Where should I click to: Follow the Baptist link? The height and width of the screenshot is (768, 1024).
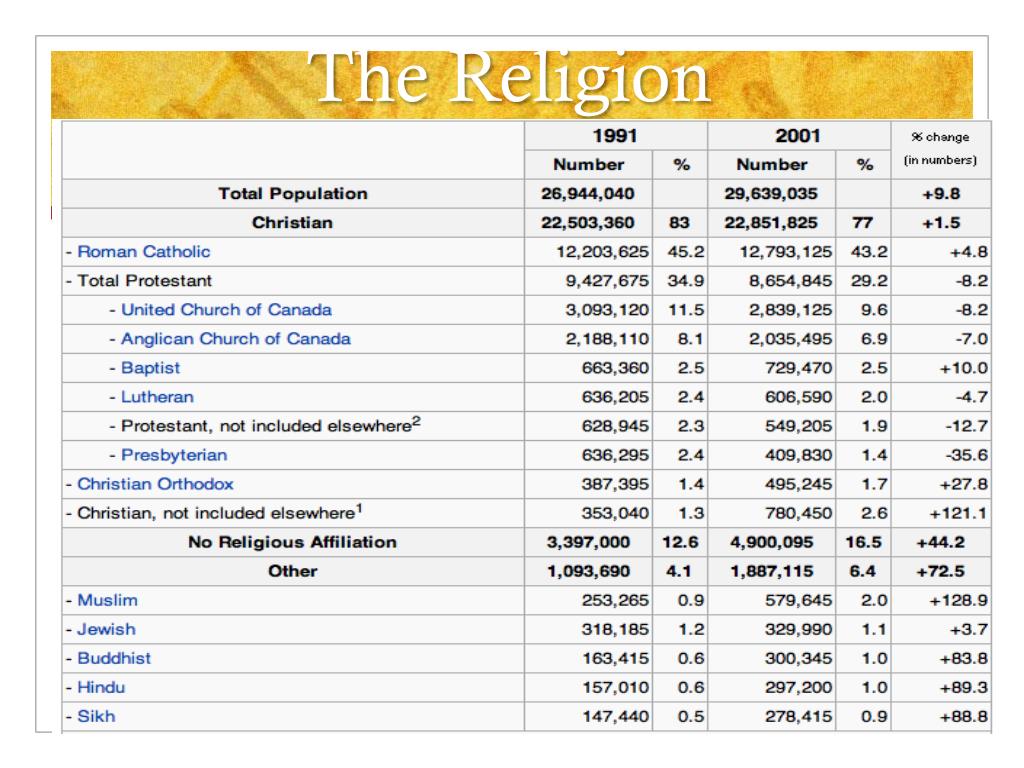[150, 368]
